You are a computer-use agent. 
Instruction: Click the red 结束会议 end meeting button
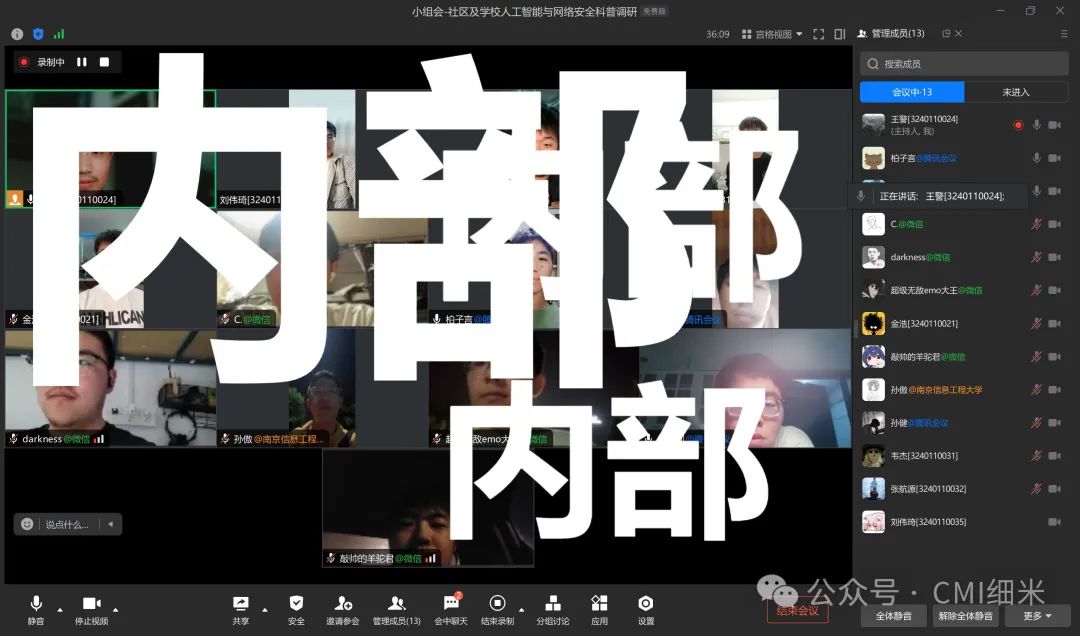click(798, 611)
